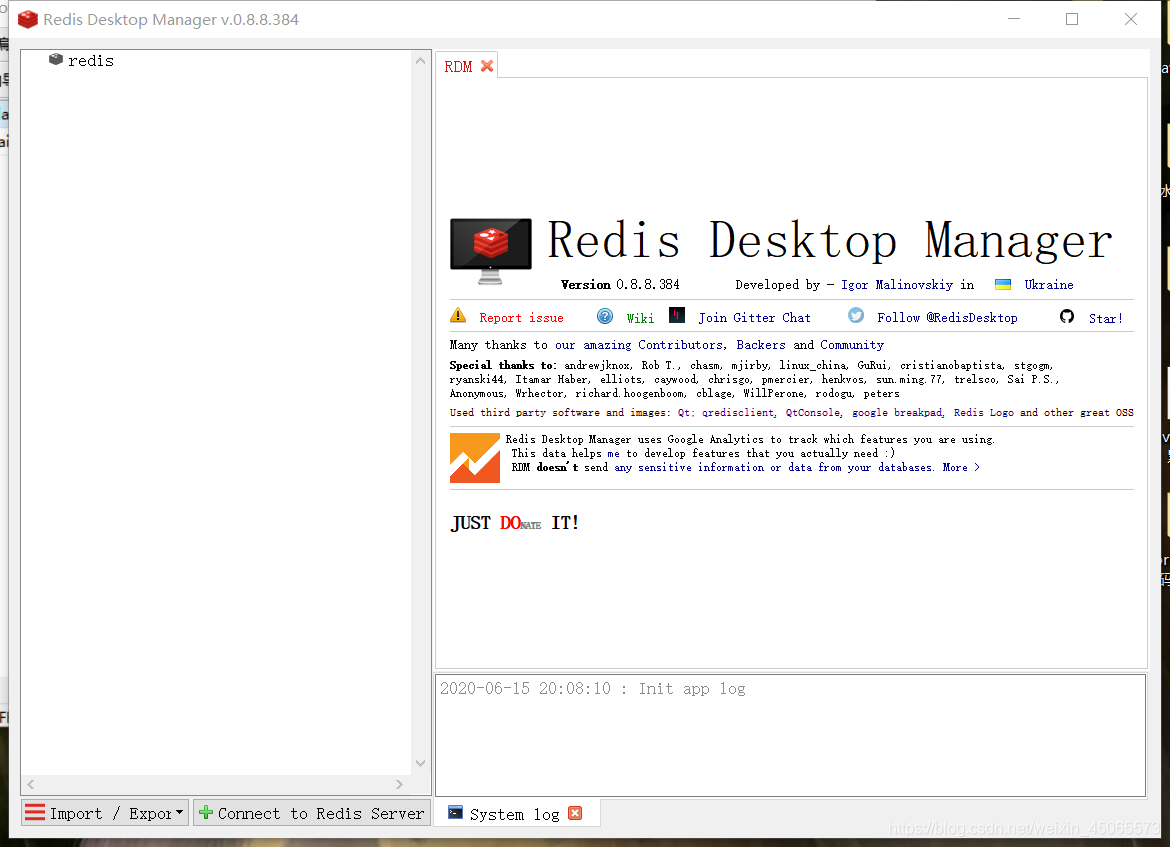Image resolution: width=1170 pixels, height=847 pixels.
Task: Minimize the Redis Desktop Manager window
Action: [x=1013, y=19]
